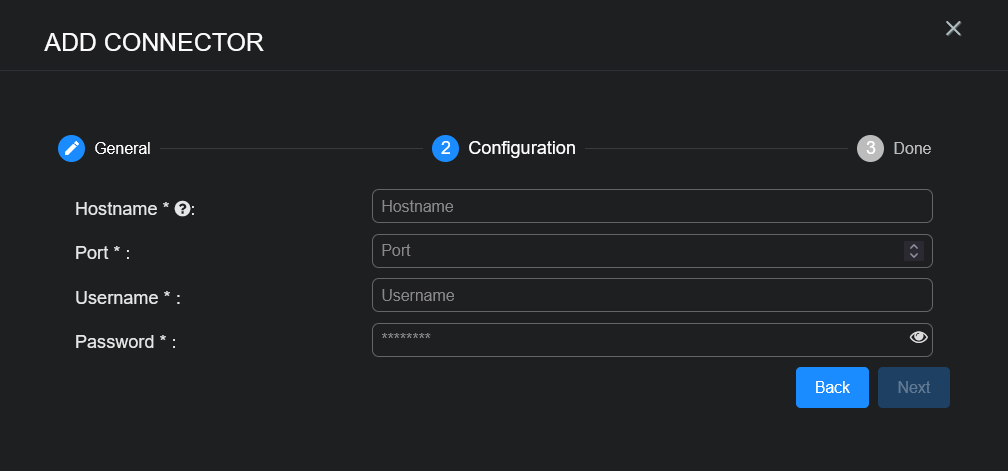The width and height of the screenshot is (1008, 471).
Task: Focus the Port number field
Action: (x=630, y=251)
